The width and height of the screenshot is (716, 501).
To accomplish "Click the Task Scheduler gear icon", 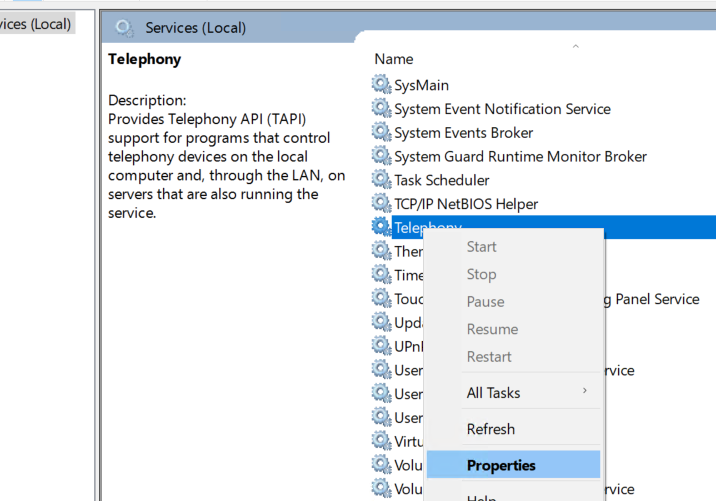I will pos(381,180).
